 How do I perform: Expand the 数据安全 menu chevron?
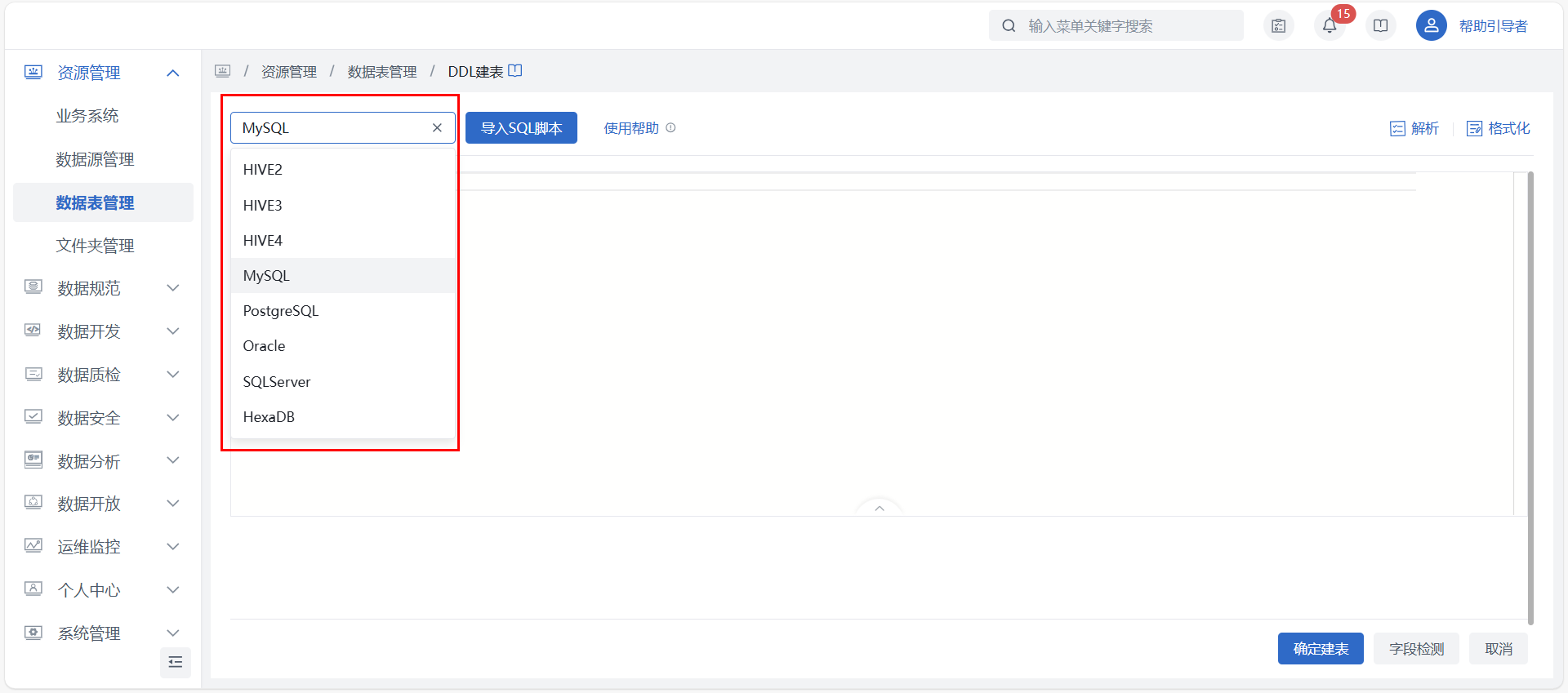(x=172, y=417)
